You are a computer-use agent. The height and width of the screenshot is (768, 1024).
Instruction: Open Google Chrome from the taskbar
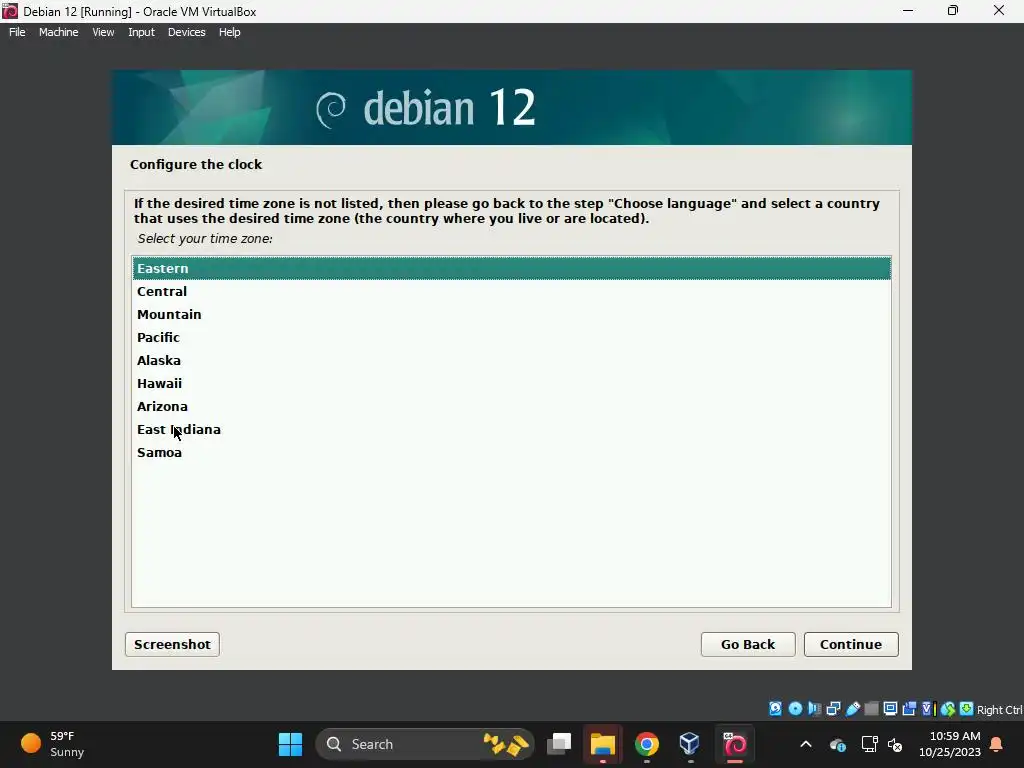coord(647,744)
